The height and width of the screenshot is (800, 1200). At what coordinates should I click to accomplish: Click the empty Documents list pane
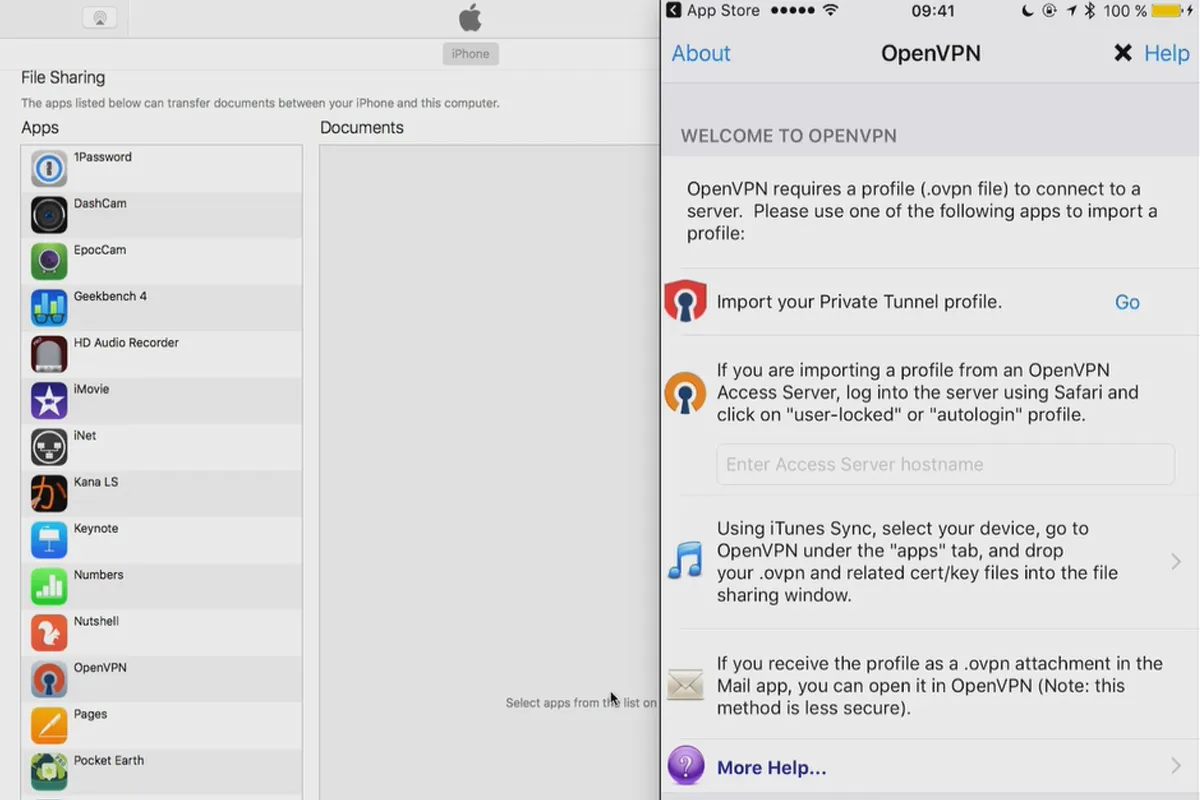(489, 472)
